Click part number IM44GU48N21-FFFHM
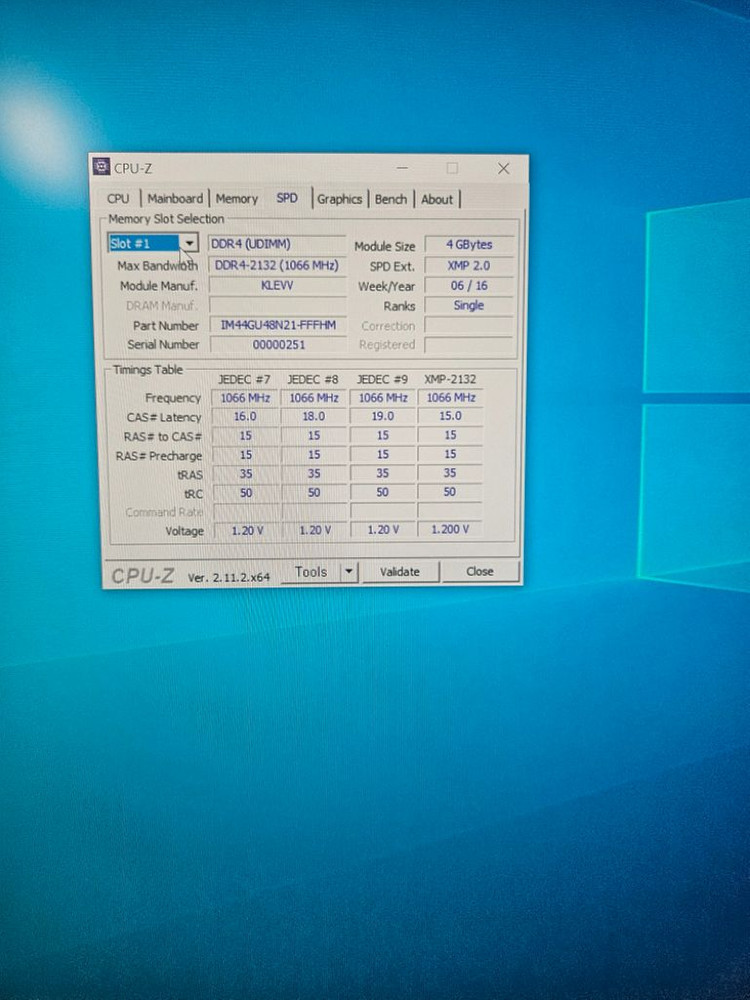This screenshot has height=1000, width=750. (278, 325)
